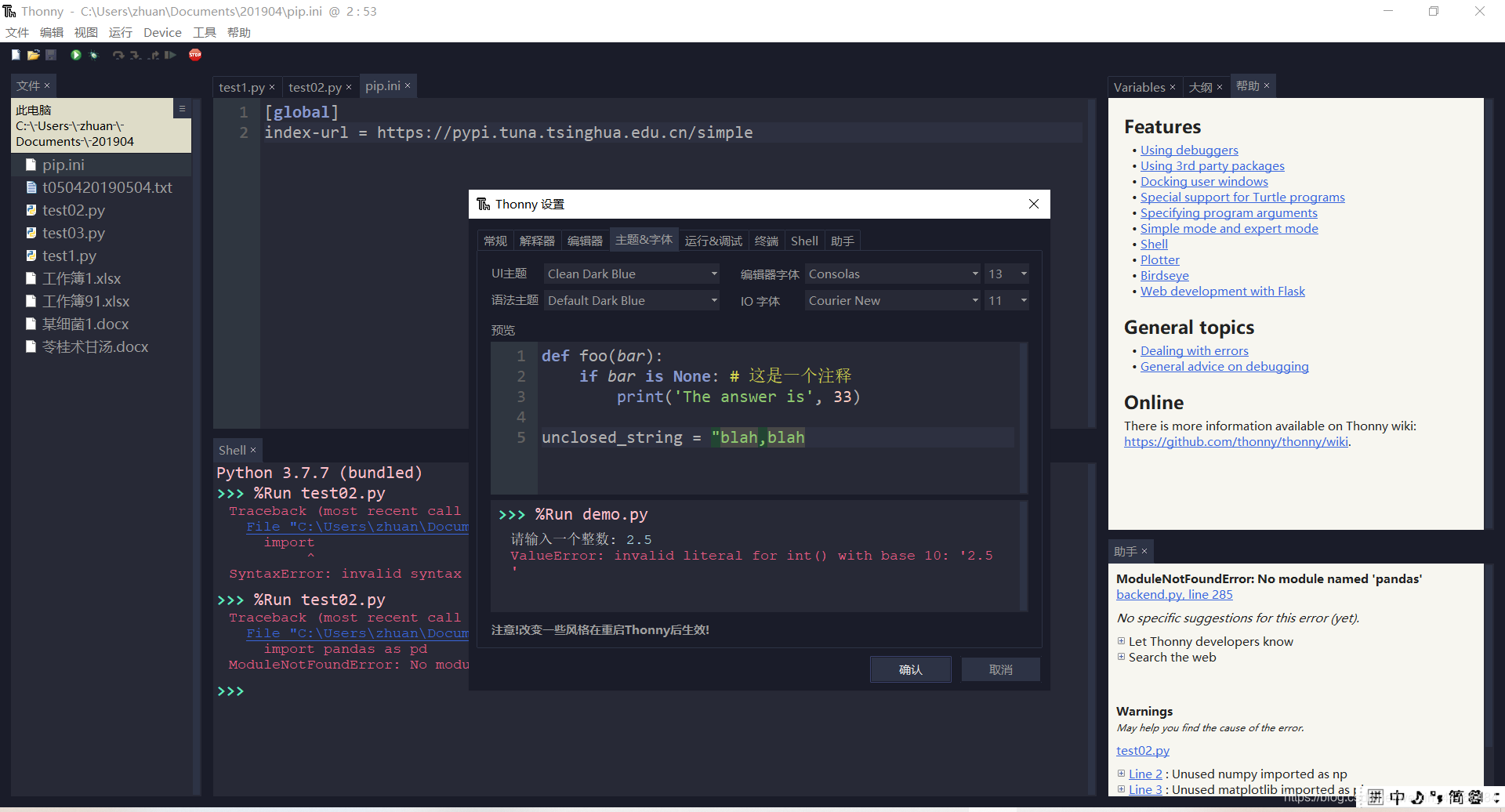
Task: Click the Save floppy disk icon
Action: [x=51, y=55]
